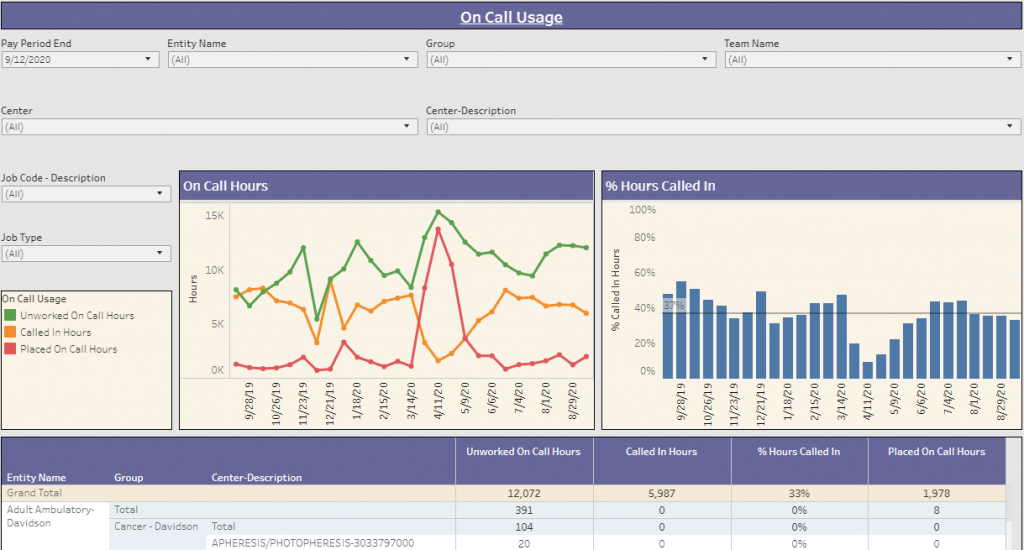
Task: Click the Adult Ambulatory-Davidson entity row
Action: coord(50,515)
